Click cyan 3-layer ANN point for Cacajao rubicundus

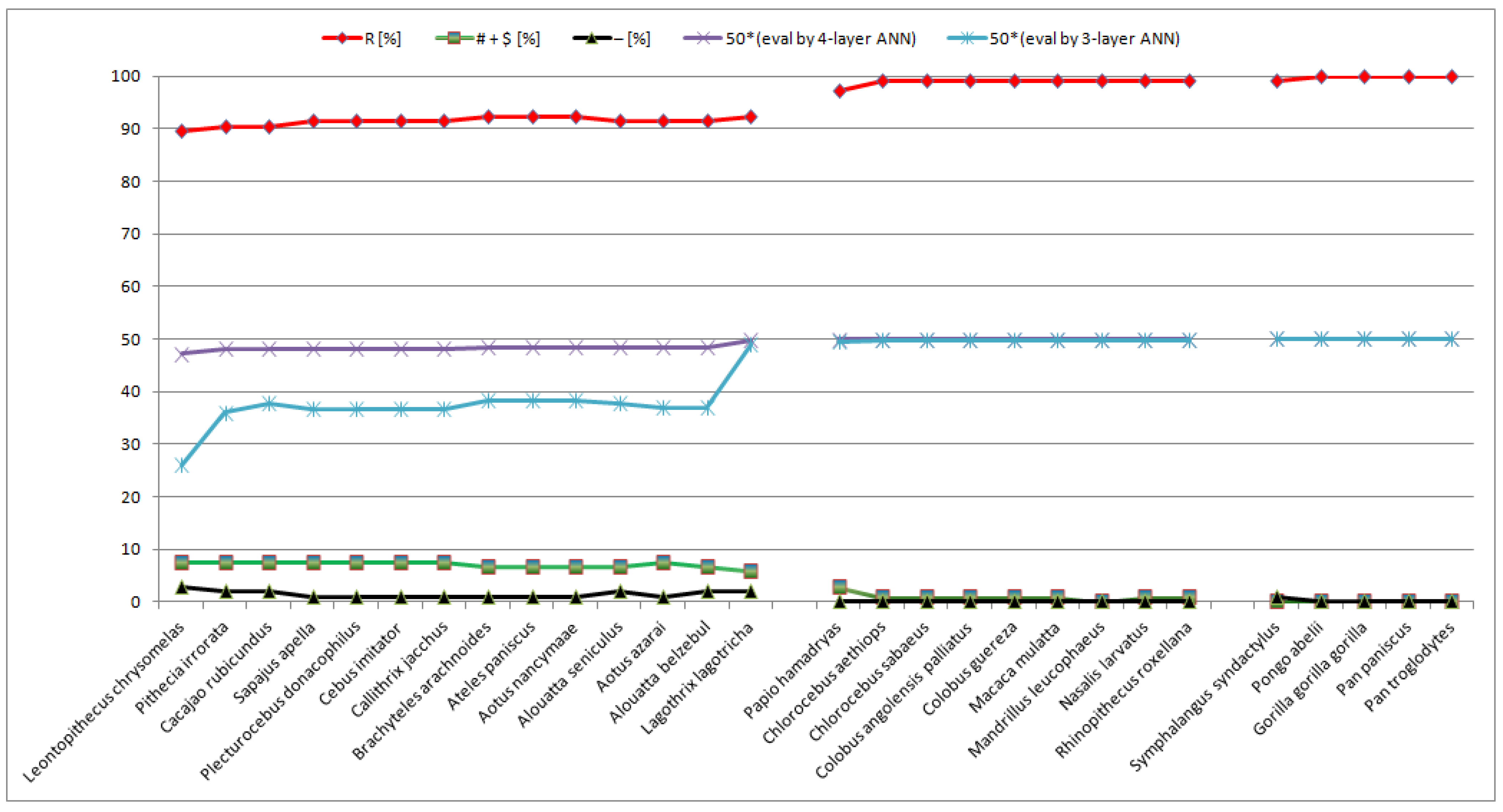(x=270, y=403)
